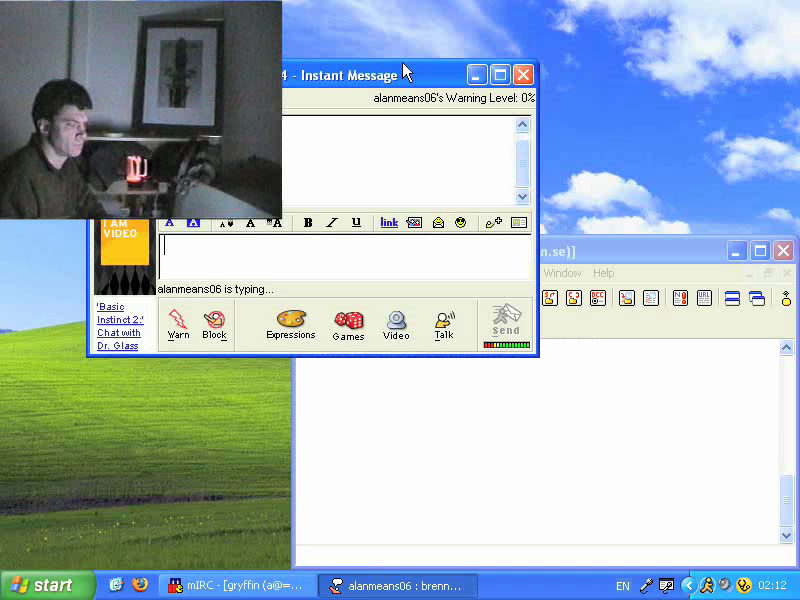Open the smiley emoticon picker
Image resolution: width=800 pixels, height=600 pixels.
[x=461, y=222]
